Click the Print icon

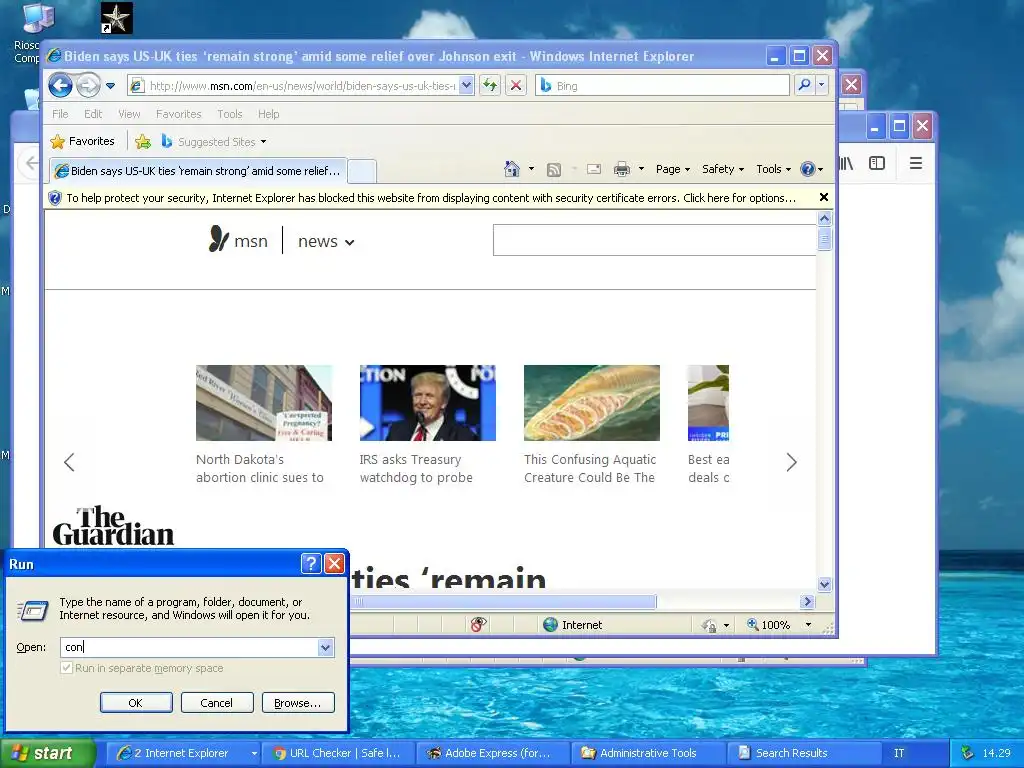tap(622, 169)
